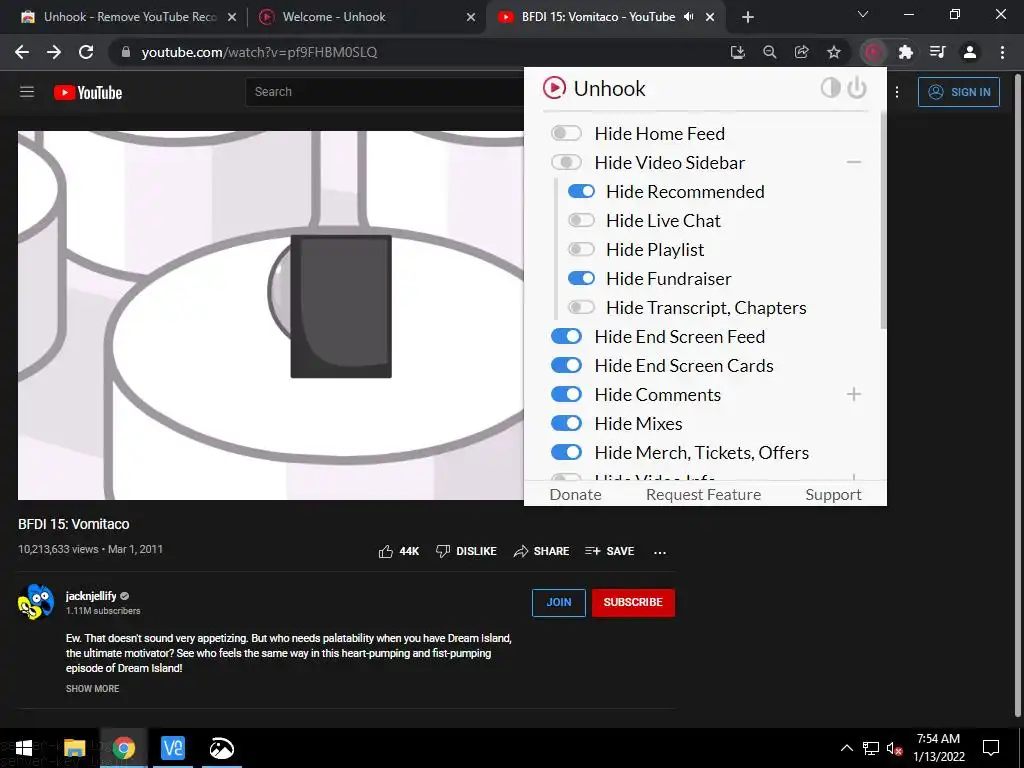The image size is (1024, 768).
Task: Click the YouTube logo
Action: point(88,92)
